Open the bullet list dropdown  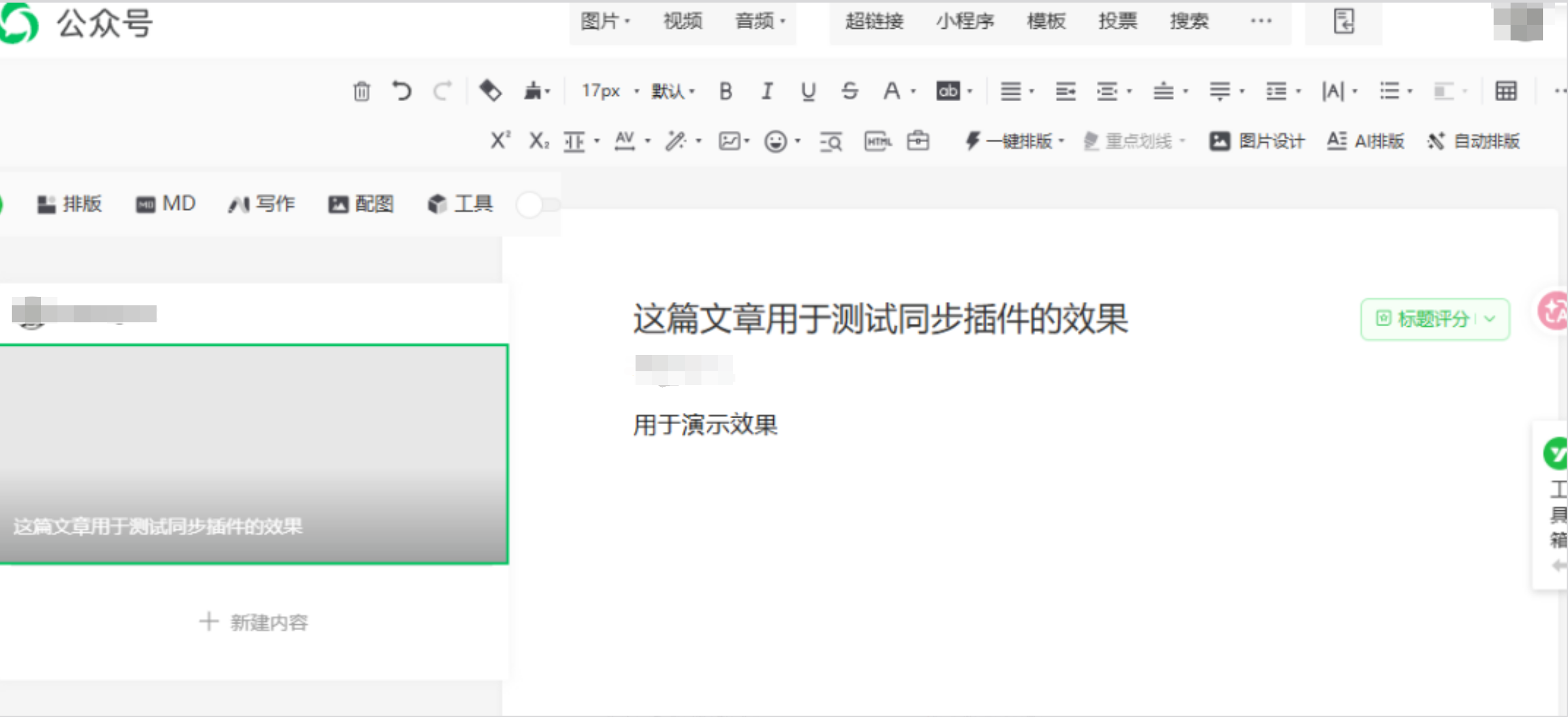(1396, 91)
